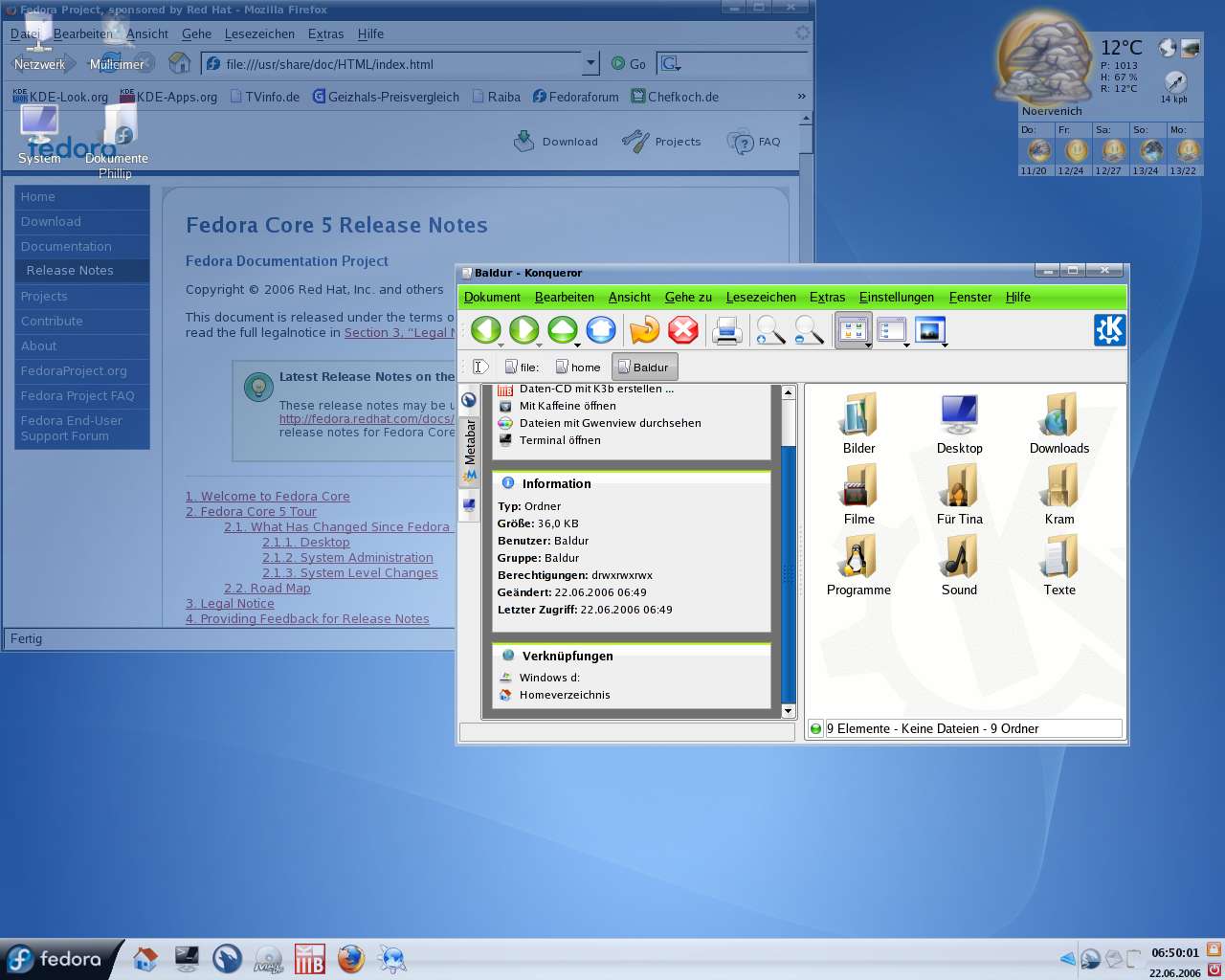The height and width of the screenshot is (980, 1225).
Task: Open the Für Tina folder
Action: (x=959, y=495)
